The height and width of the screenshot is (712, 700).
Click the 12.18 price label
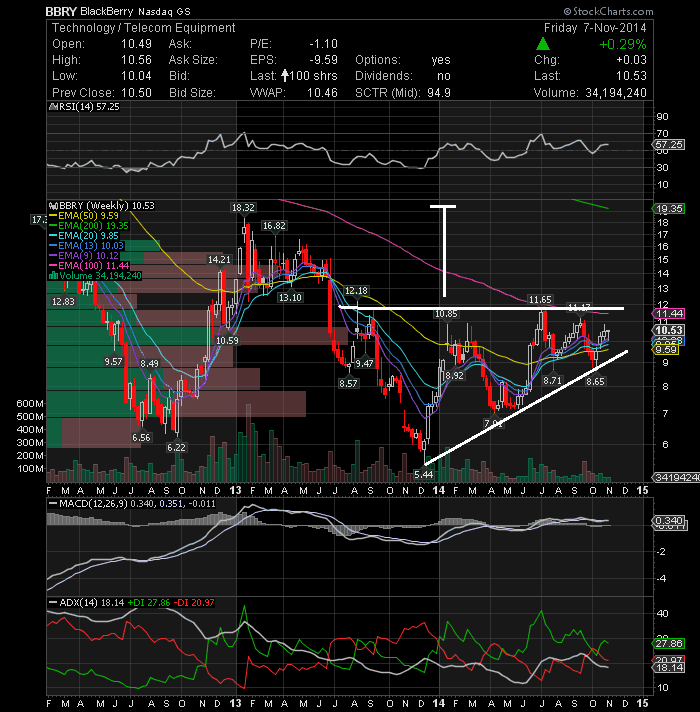(356, 291)
